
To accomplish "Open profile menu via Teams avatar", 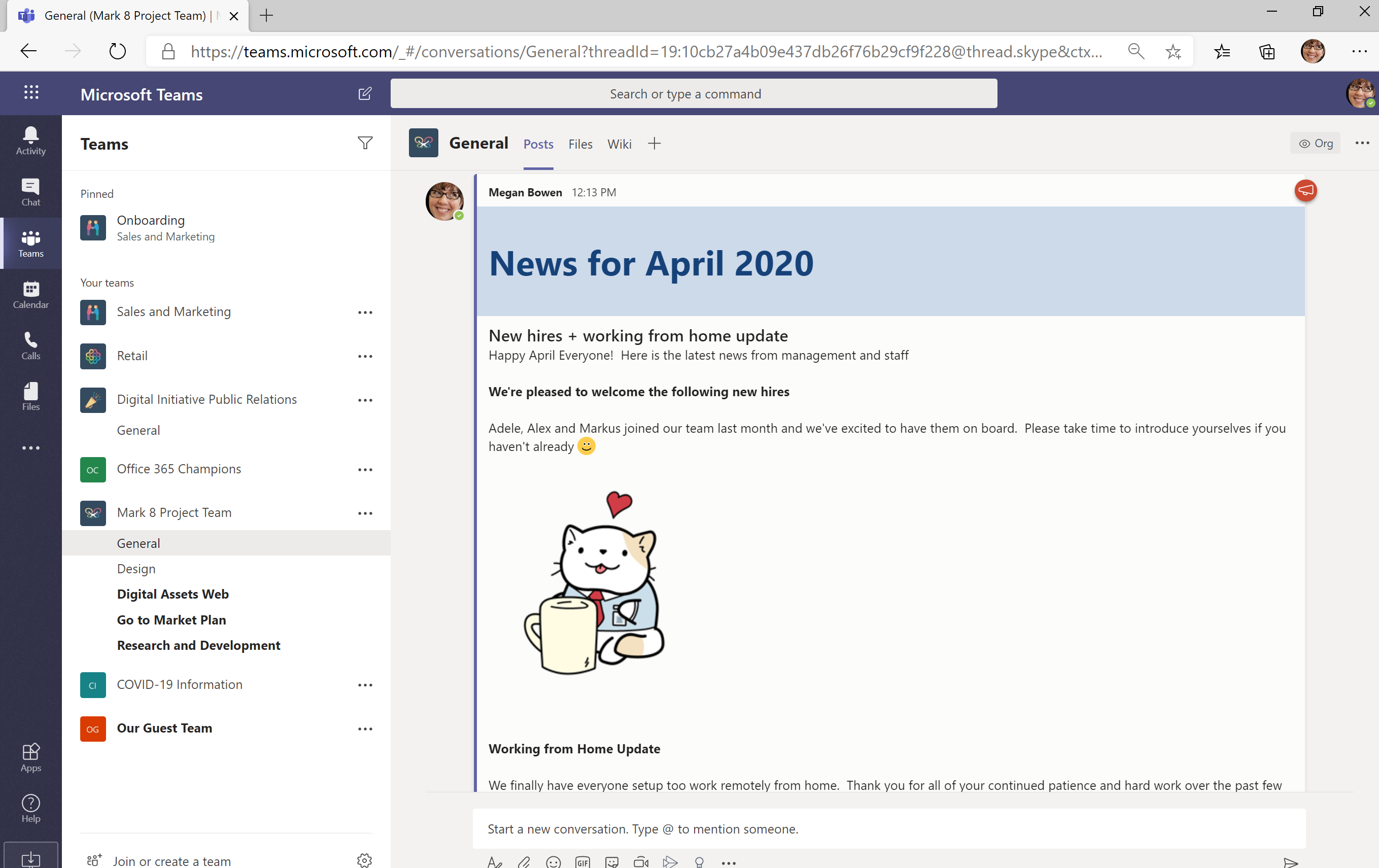I will (1360, 93).
